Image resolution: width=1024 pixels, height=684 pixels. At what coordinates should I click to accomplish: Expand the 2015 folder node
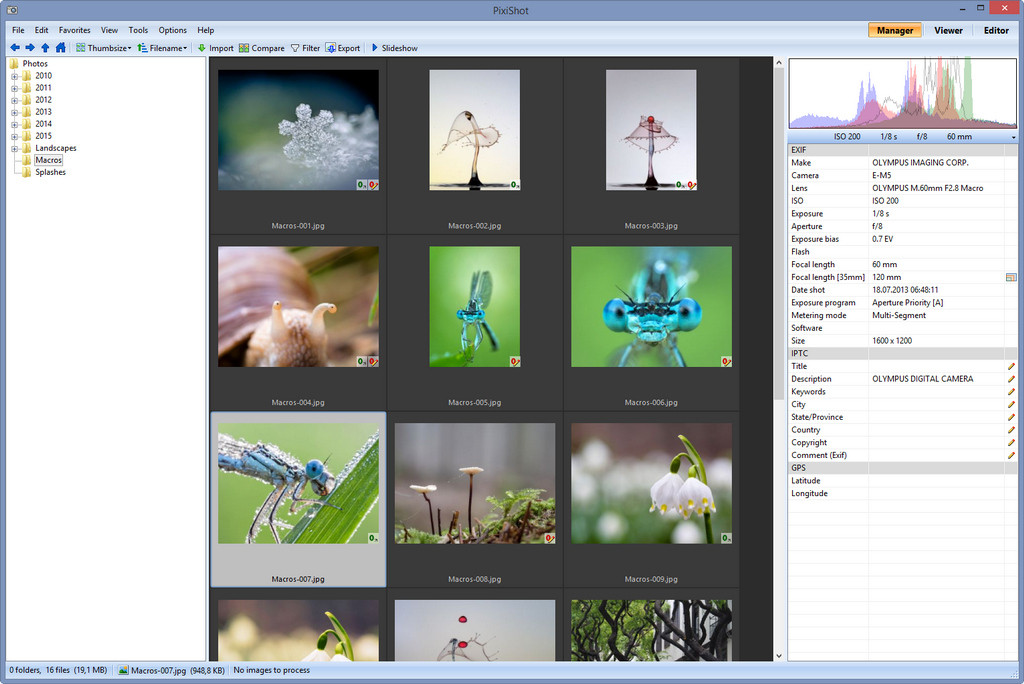coord(14,137)
